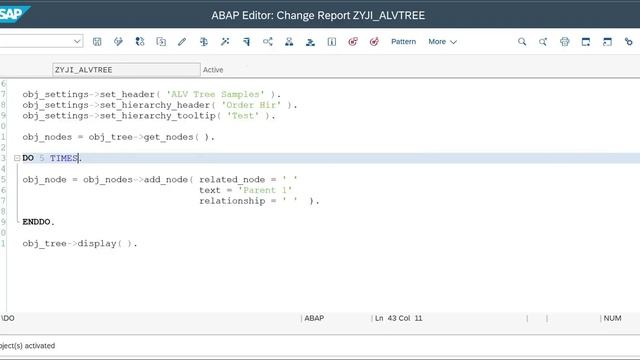Click the Active status label
The height and width of the screenshot is (360, 640).
[x=213, y=70]
